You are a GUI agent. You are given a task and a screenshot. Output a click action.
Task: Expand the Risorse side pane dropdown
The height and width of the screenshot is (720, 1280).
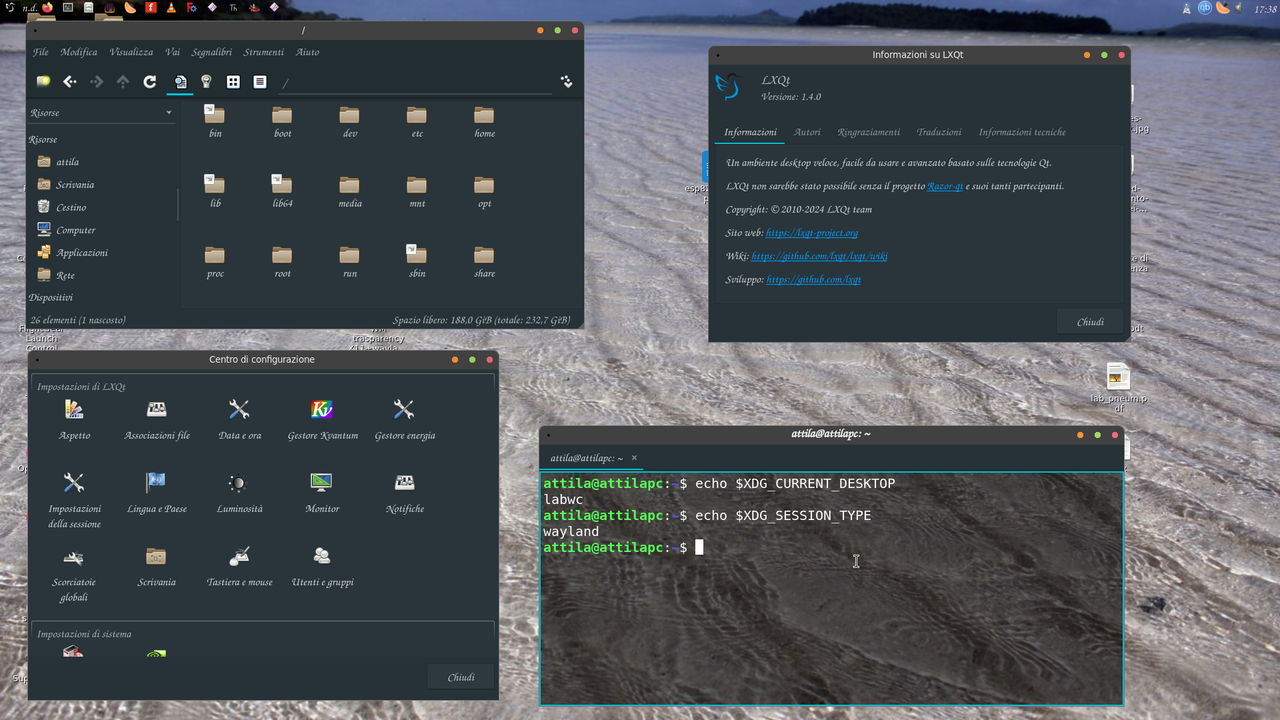pos(100,113)
